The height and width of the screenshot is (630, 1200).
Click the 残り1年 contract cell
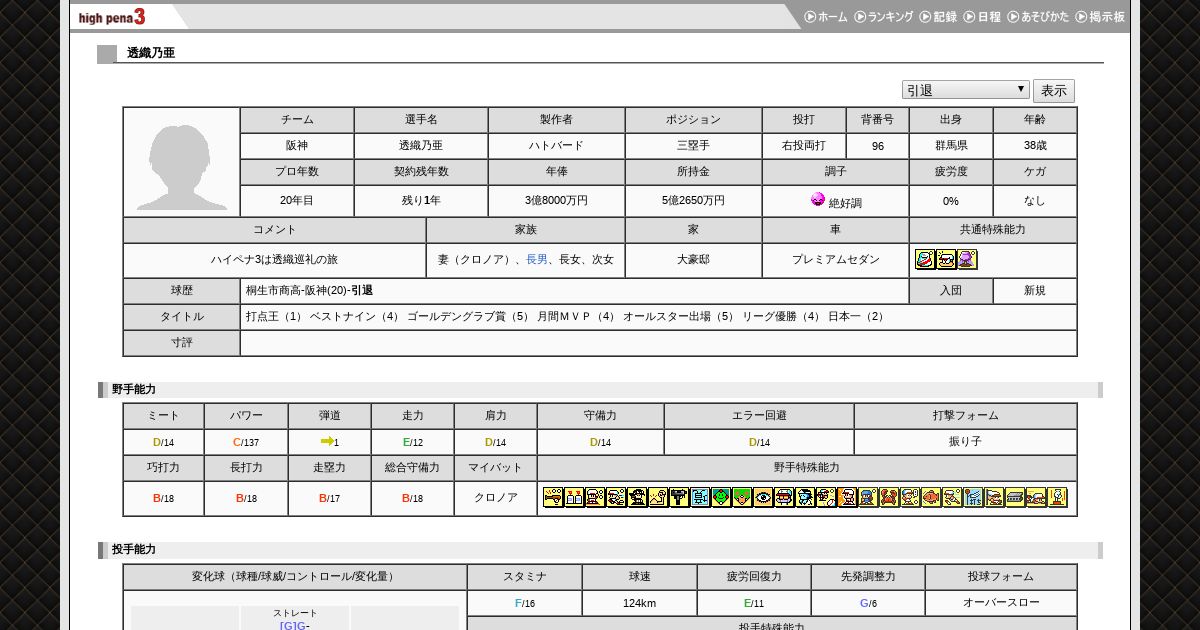[421, 201]
